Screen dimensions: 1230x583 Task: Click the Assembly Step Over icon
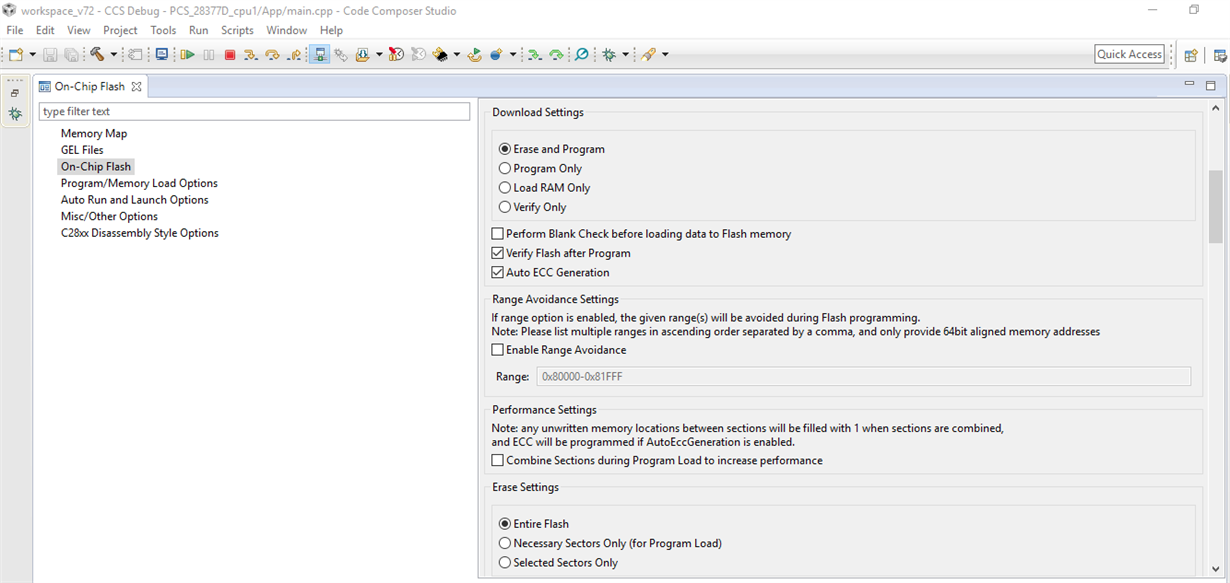click(x=556, y=55)
